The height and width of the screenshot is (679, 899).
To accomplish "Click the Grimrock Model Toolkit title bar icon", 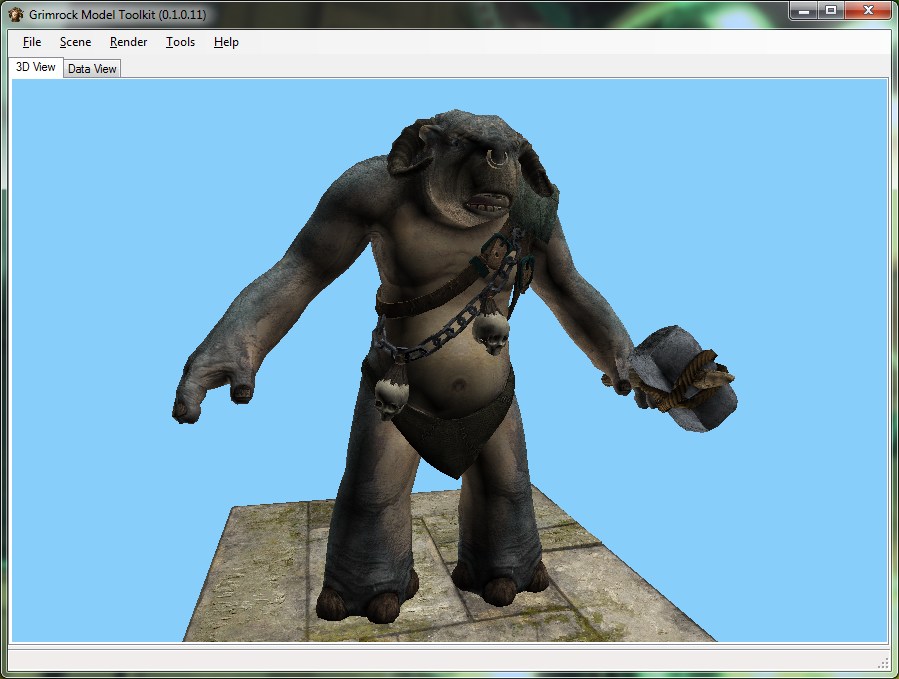I will (16, 14).
